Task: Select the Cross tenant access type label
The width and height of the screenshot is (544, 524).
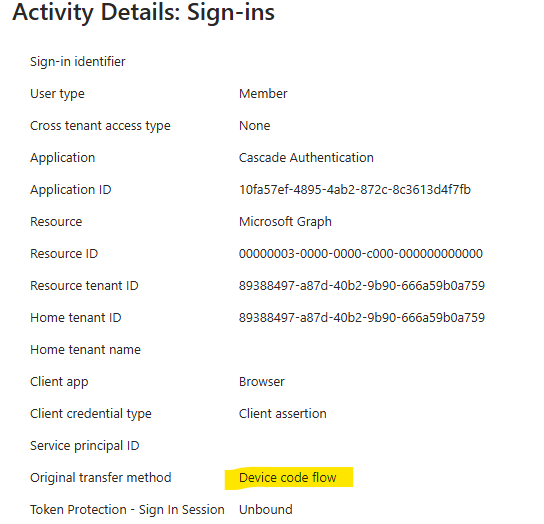Action: click(100, 126)
